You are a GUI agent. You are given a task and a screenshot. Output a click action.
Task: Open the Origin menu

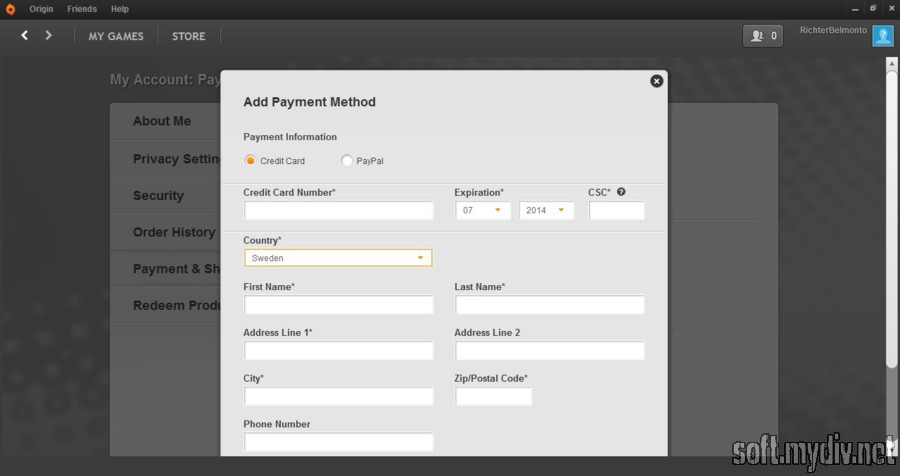(x=41, y=9)
